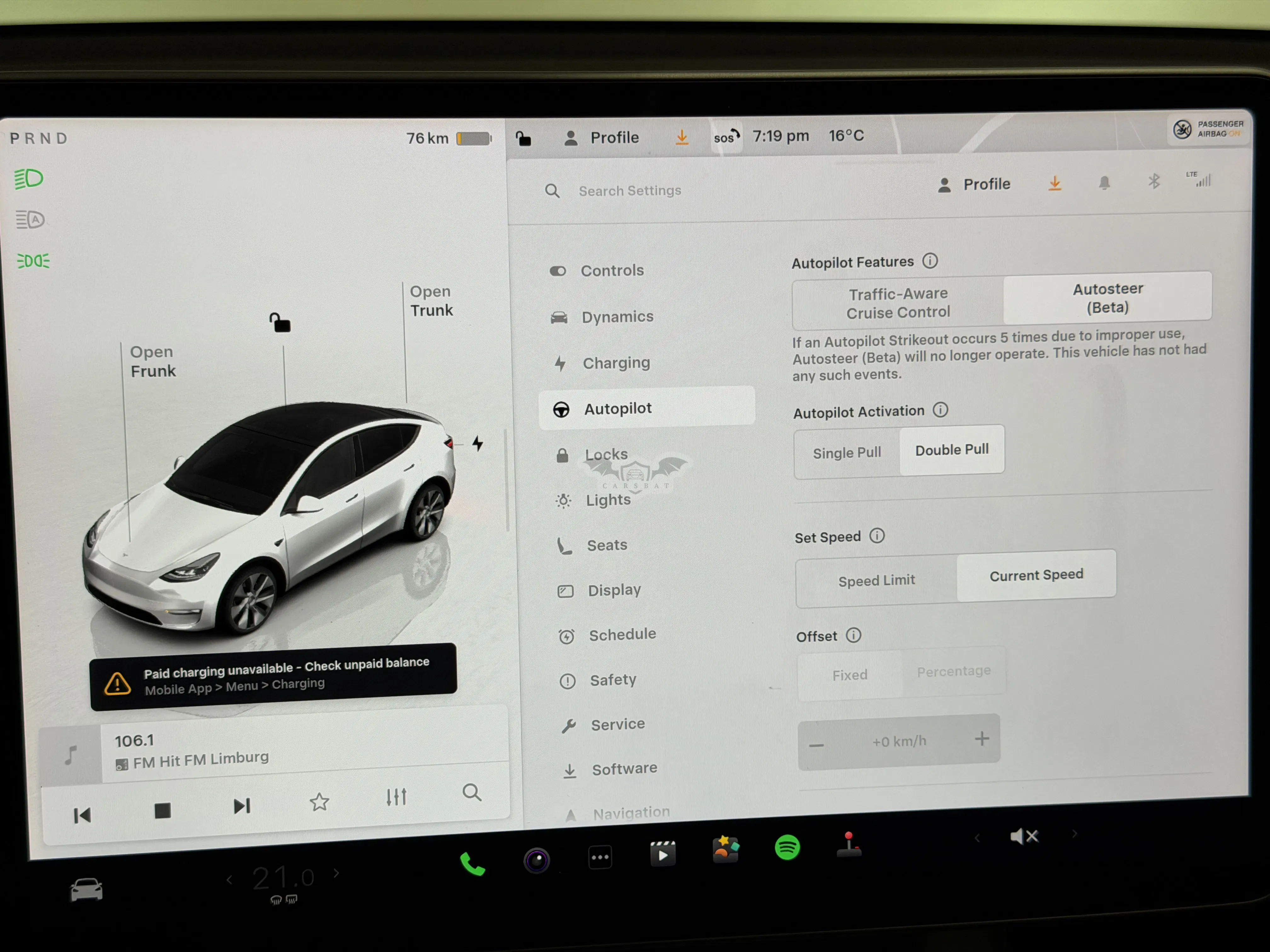Add the radio station to favorites

(319, 802)
